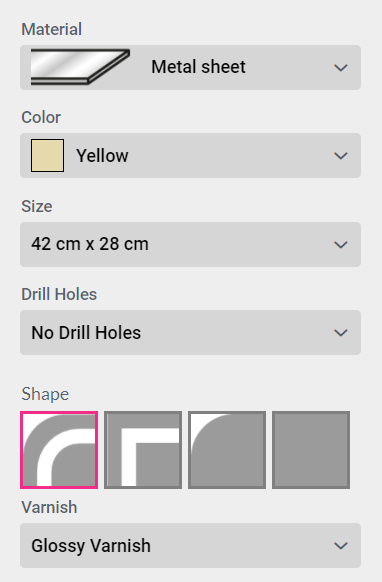This screenshot has width=382, height=582.
Task: Click the metal sheet material preview image
Action: 80,67
